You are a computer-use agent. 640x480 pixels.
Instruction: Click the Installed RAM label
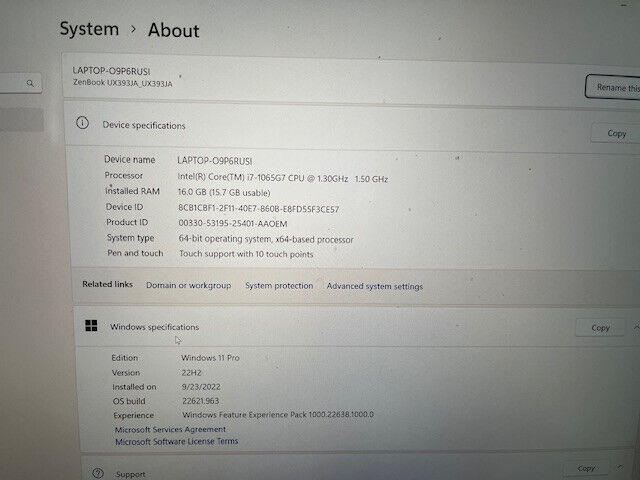(132, 191)
